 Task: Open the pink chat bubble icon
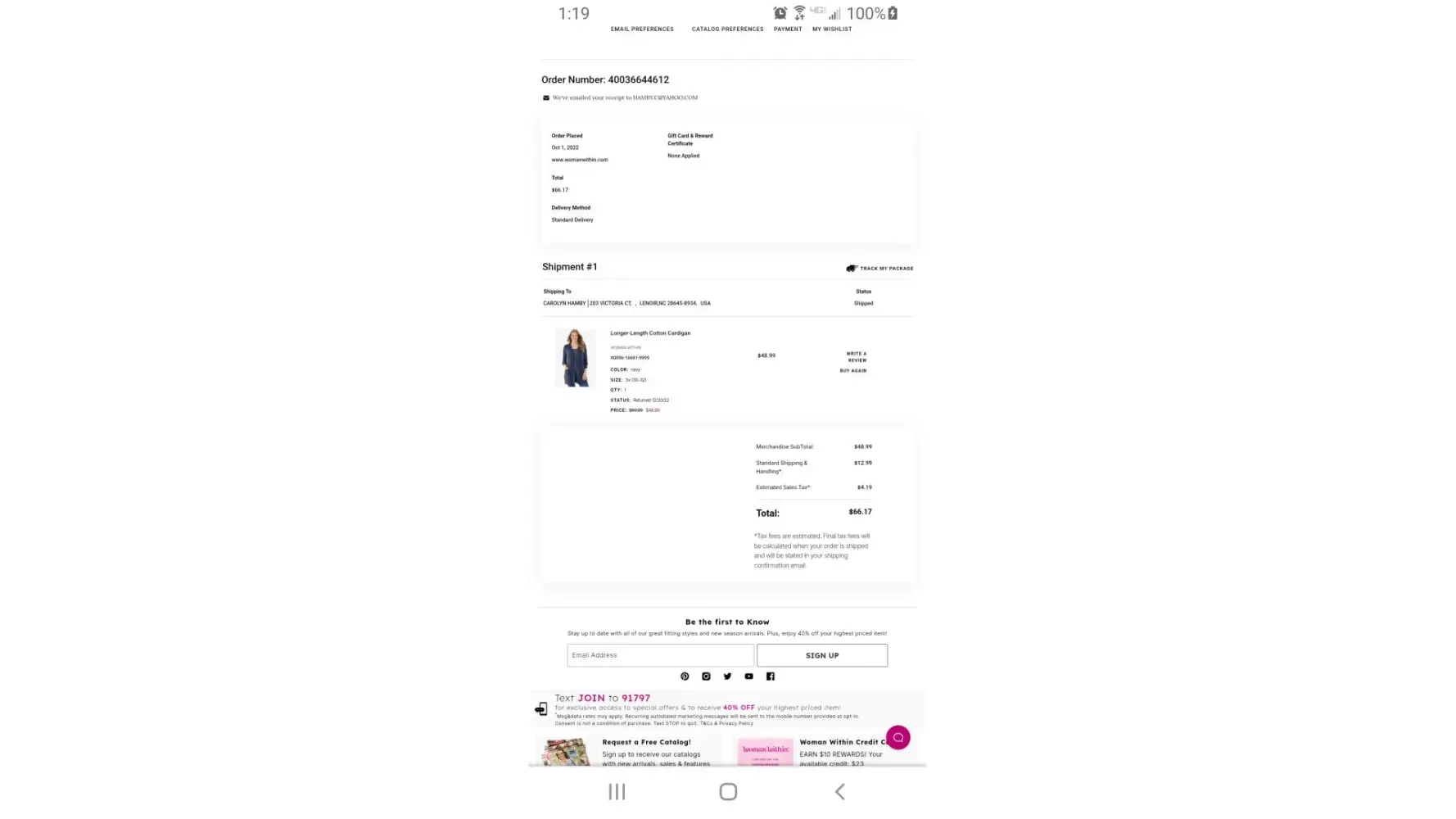click(898, 738)
